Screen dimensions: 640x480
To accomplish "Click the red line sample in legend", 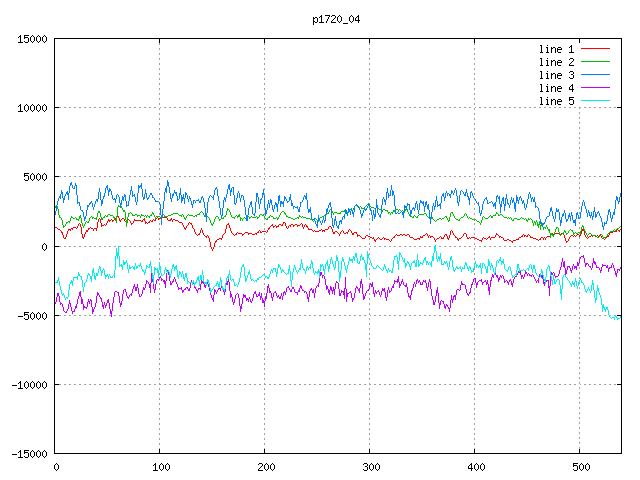I will [595, 49].
